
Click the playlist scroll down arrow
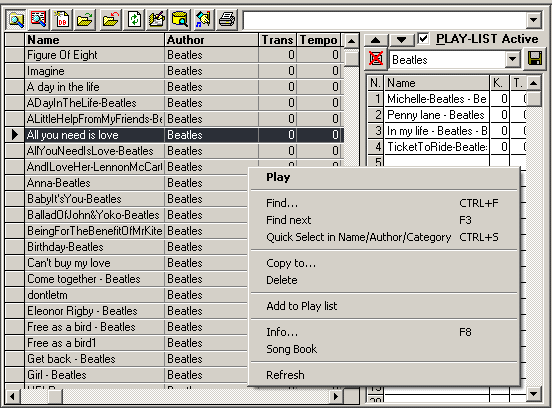(534, 394)
